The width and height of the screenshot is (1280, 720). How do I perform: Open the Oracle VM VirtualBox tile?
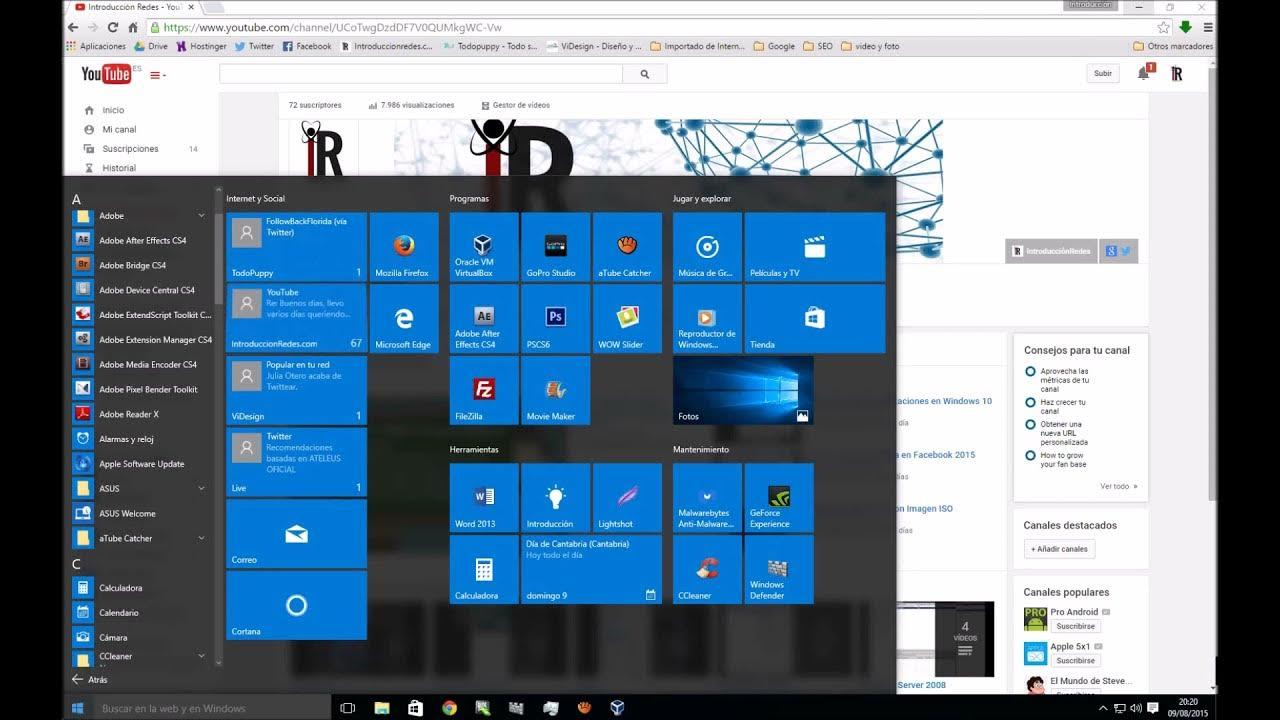coord(483,246)
